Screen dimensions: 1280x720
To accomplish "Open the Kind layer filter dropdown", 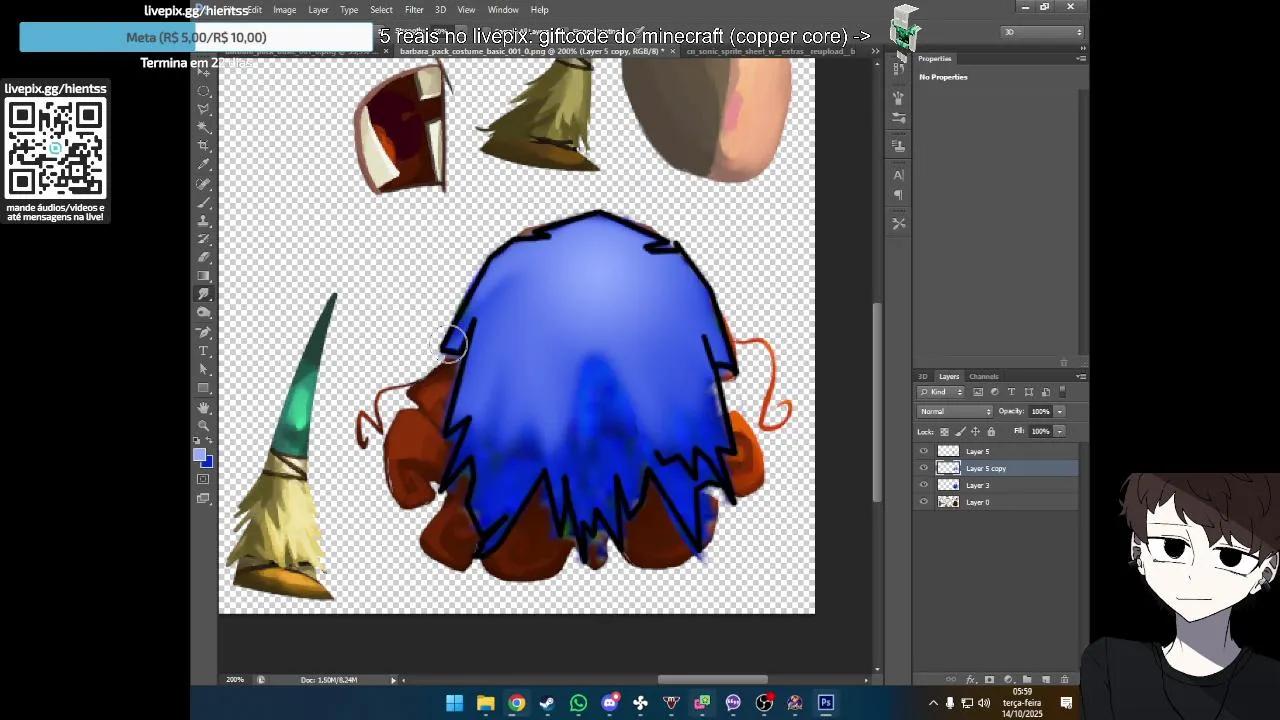I will 942,392.
